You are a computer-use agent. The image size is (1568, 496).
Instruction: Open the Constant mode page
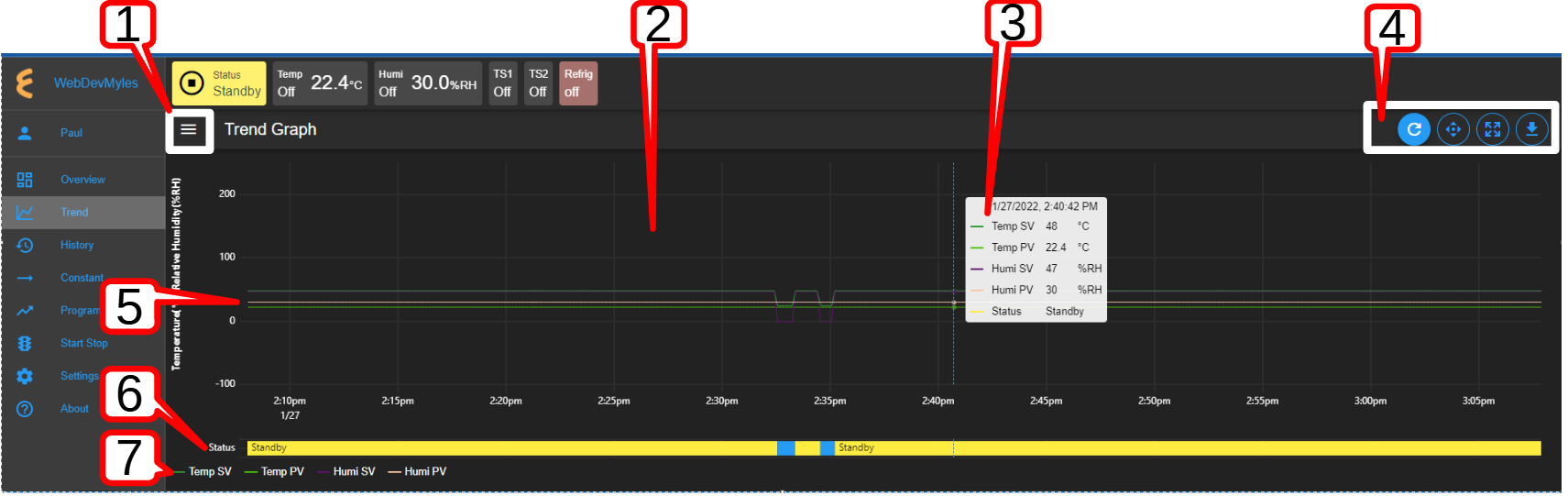(x=82, y=278)
